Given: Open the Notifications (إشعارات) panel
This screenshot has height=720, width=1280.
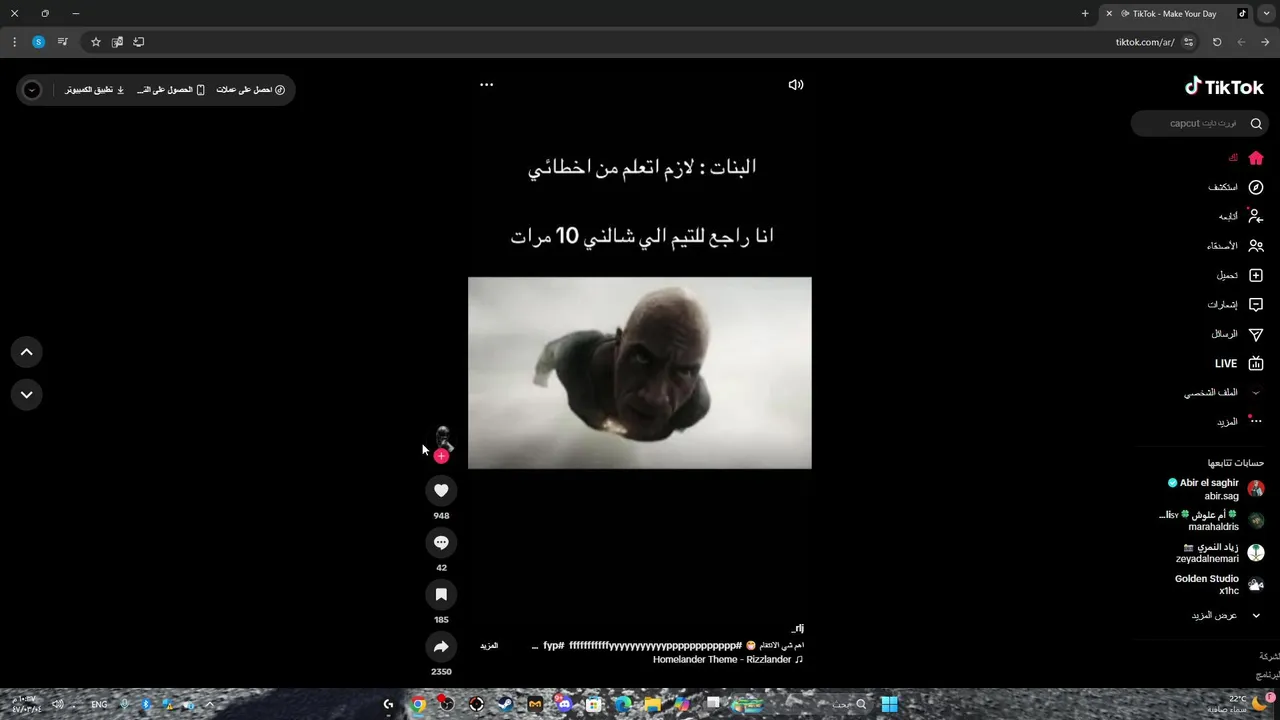Looking at the screenshot, I should pyautogui.click(x=1236, y=305).
